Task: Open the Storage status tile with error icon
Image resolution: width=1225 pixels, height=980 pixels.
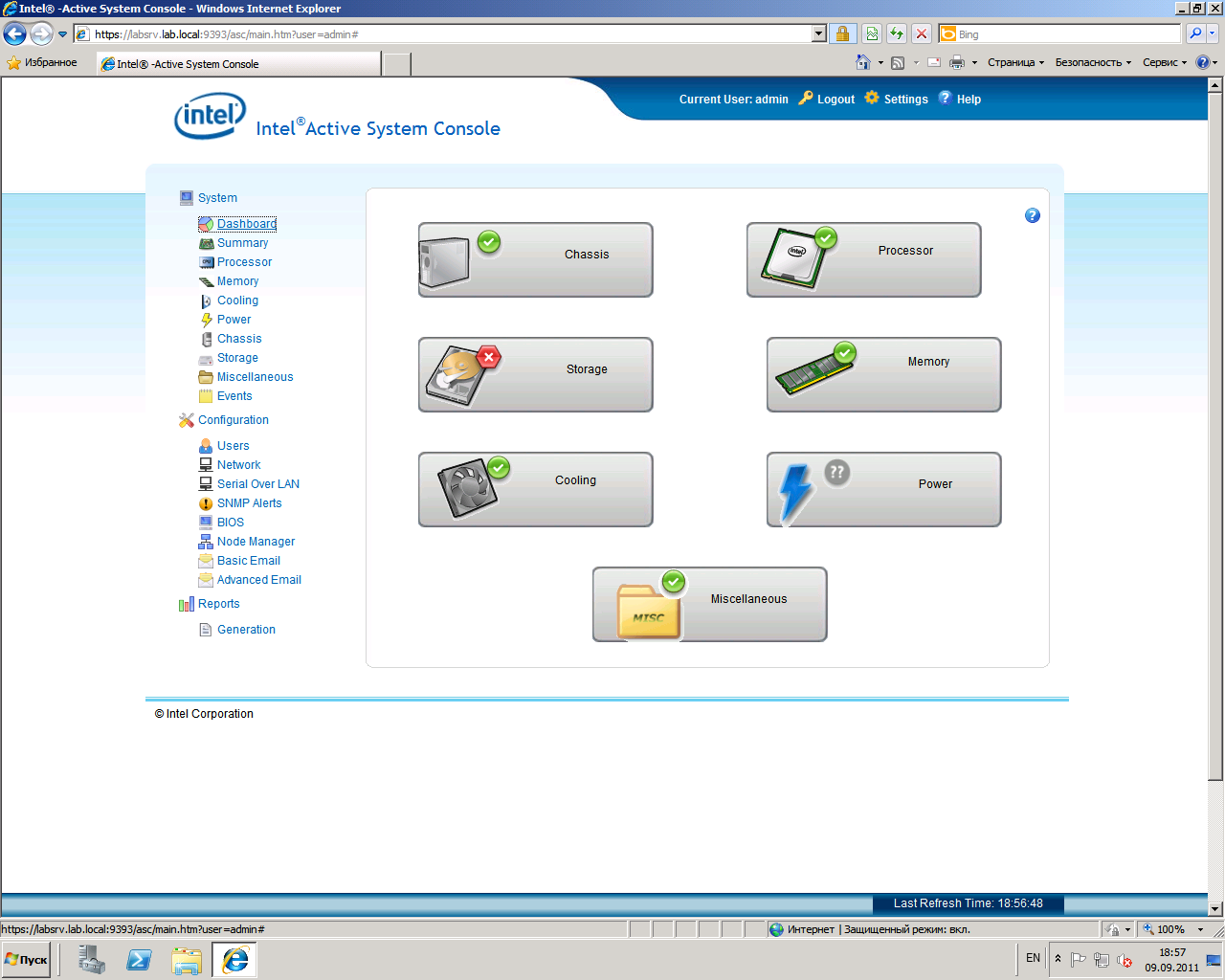Action: [535, 374]
